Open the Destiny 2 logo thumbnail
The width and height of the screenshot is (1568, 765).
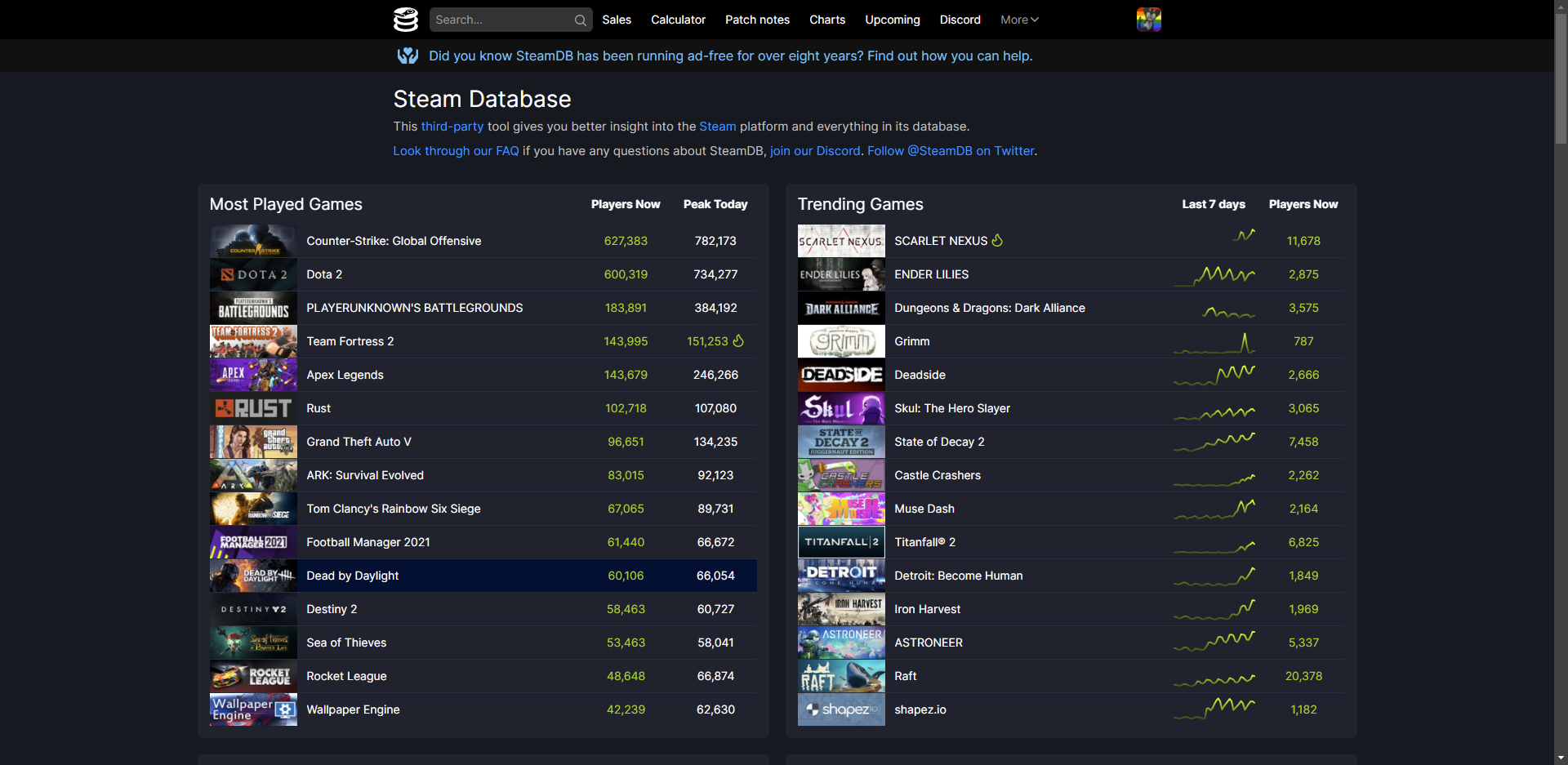click(x=253, y=609)
